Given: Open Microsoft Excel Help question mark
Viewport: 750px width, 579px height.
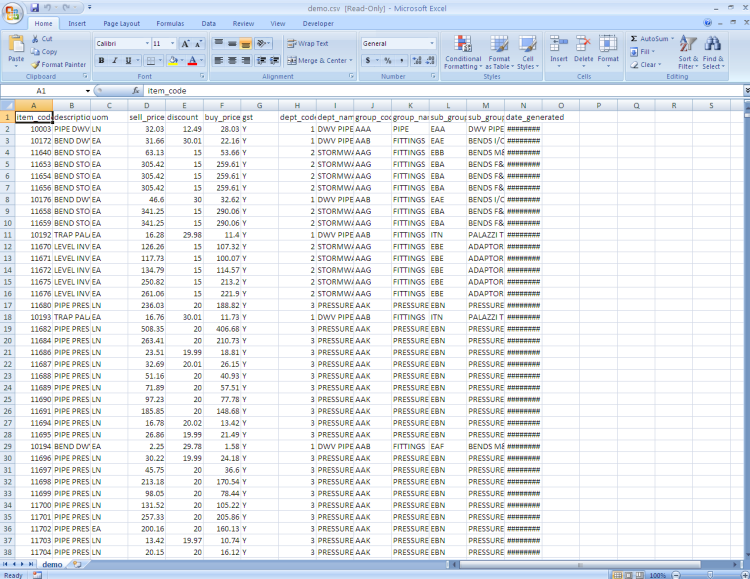Looking at the screenshot, I should 707,22.
